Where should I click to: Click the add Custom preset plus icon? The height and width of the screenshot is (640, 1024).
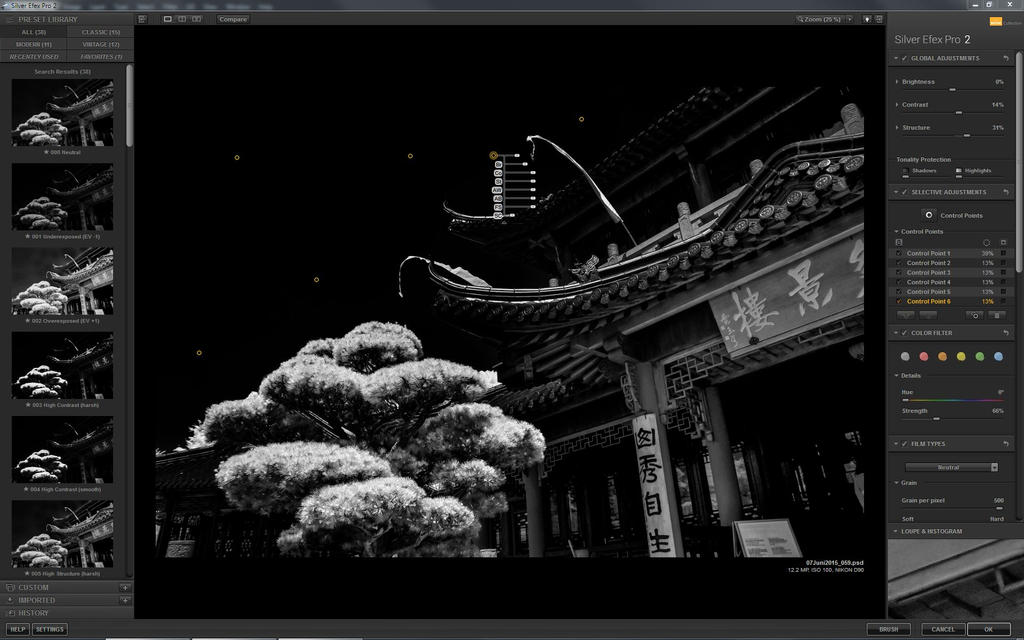click(125, 588)
